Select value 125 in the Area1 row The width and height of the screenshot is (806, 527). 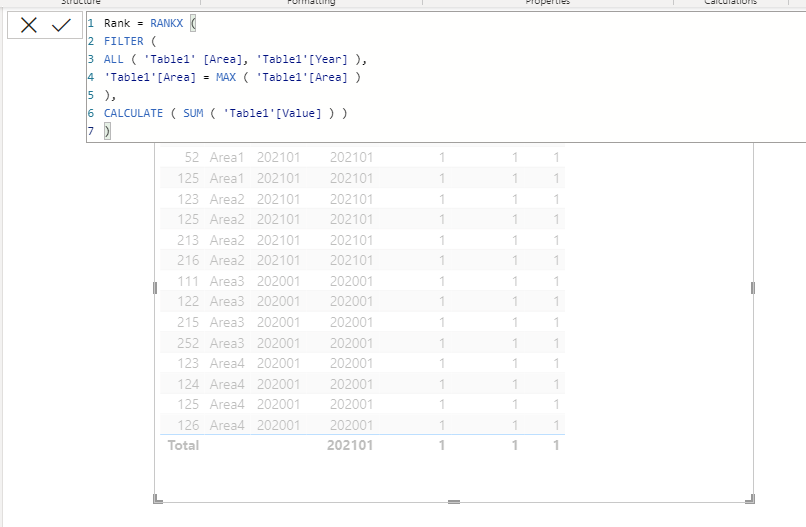(188, 178)
